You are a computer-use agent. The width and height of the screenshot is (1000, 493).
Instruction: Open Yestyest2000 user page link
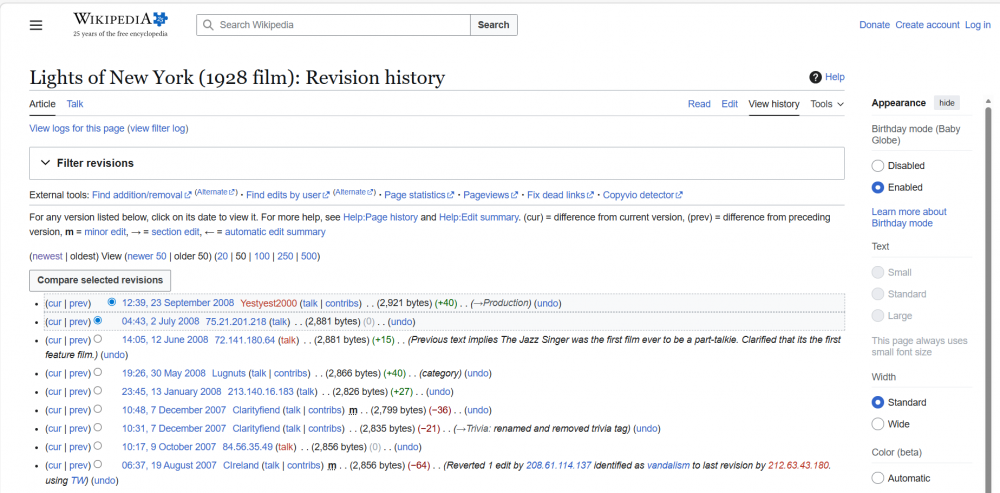click(x=268, y=303)
